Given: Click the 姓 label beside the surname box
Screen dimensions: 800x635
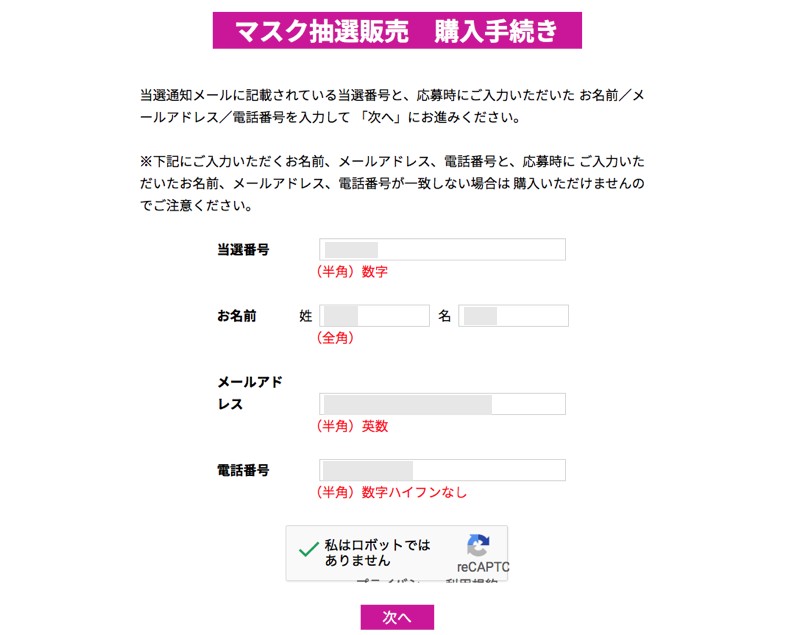Looking at the screenshot, I should pyautogui.click(x=306, y=316).
